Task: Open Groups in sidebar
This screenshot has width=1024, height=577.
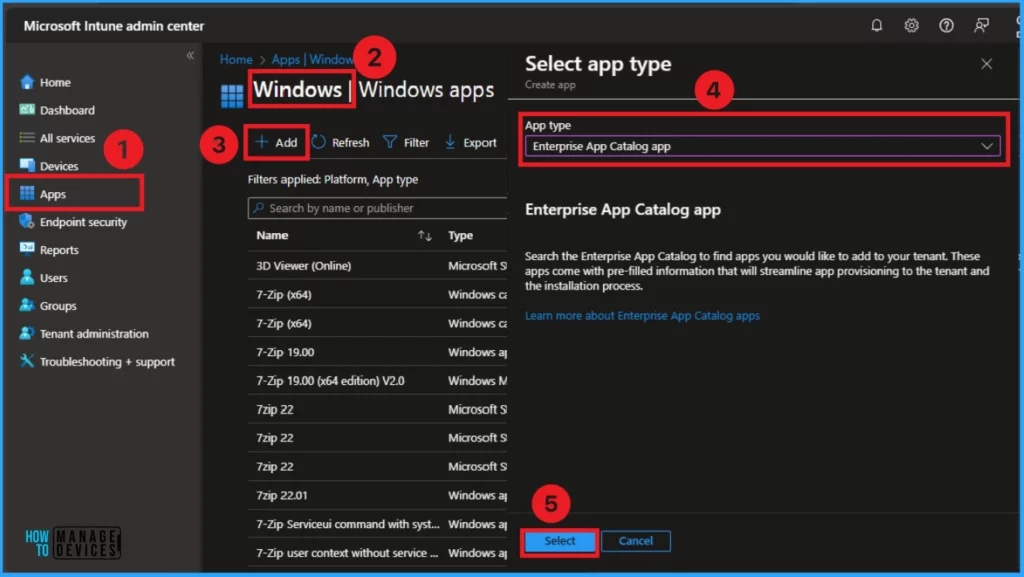Action: click(x=57, y=306)
